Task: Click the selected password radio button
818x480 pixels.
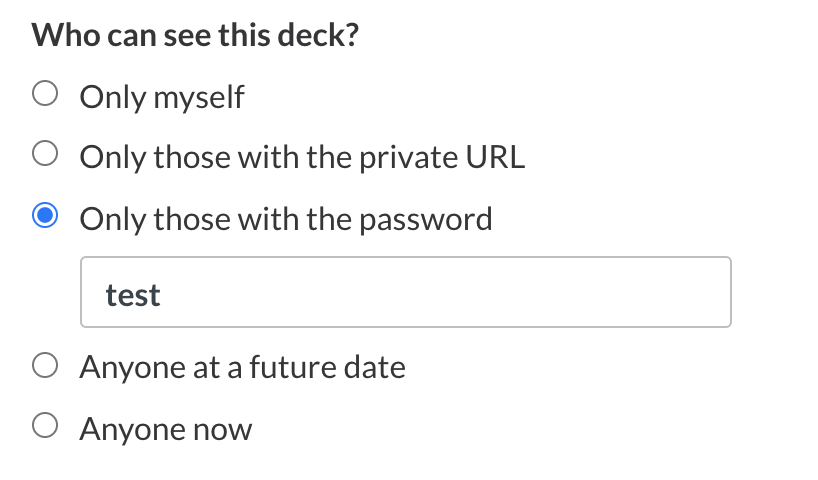Action: 44,217
